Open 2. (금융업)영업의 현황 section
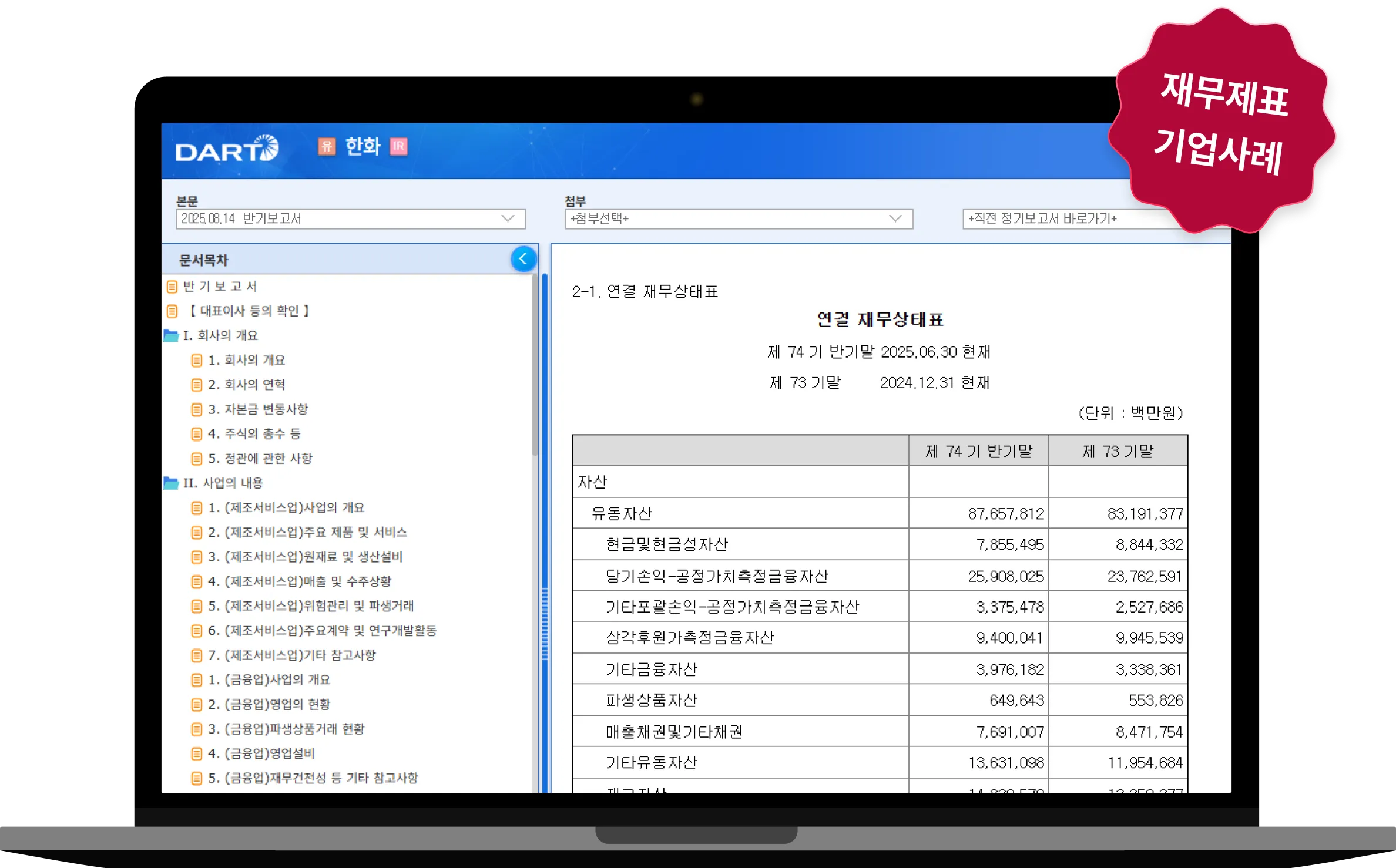This screenshot has height=868, width=1396. point(269,705)
